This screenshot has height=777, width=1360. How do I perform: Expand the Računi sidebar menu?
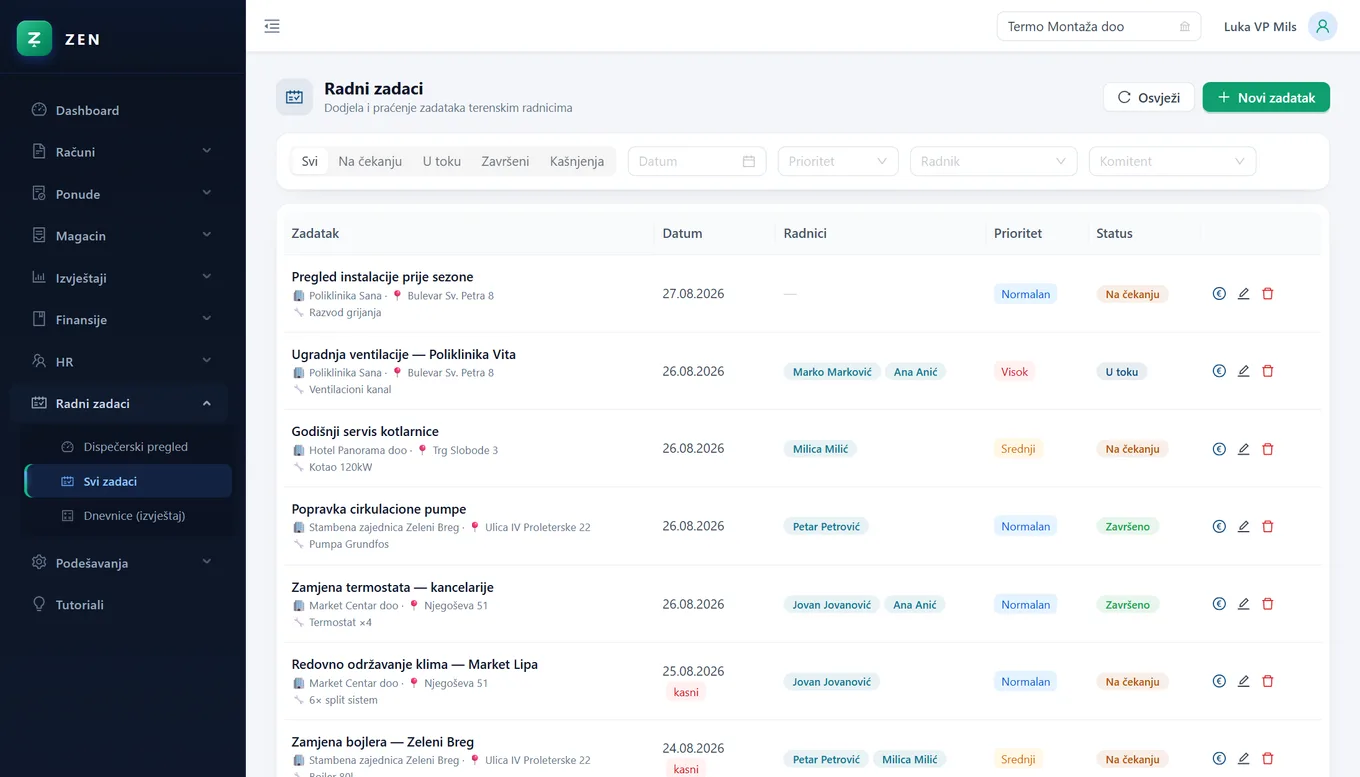point(122,152)
